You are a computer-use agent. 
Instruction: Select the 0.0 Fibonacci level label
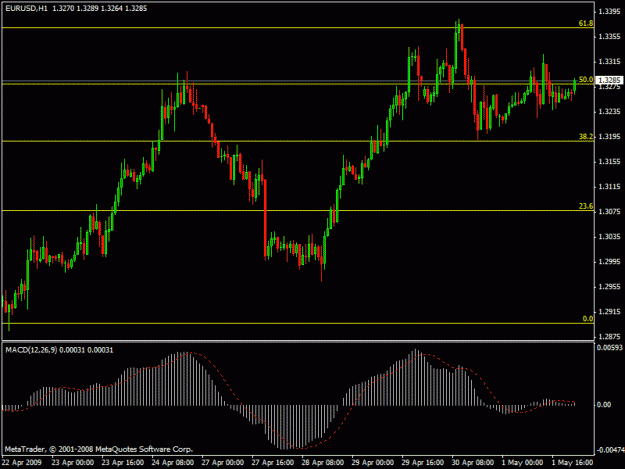tap(588, 318)
